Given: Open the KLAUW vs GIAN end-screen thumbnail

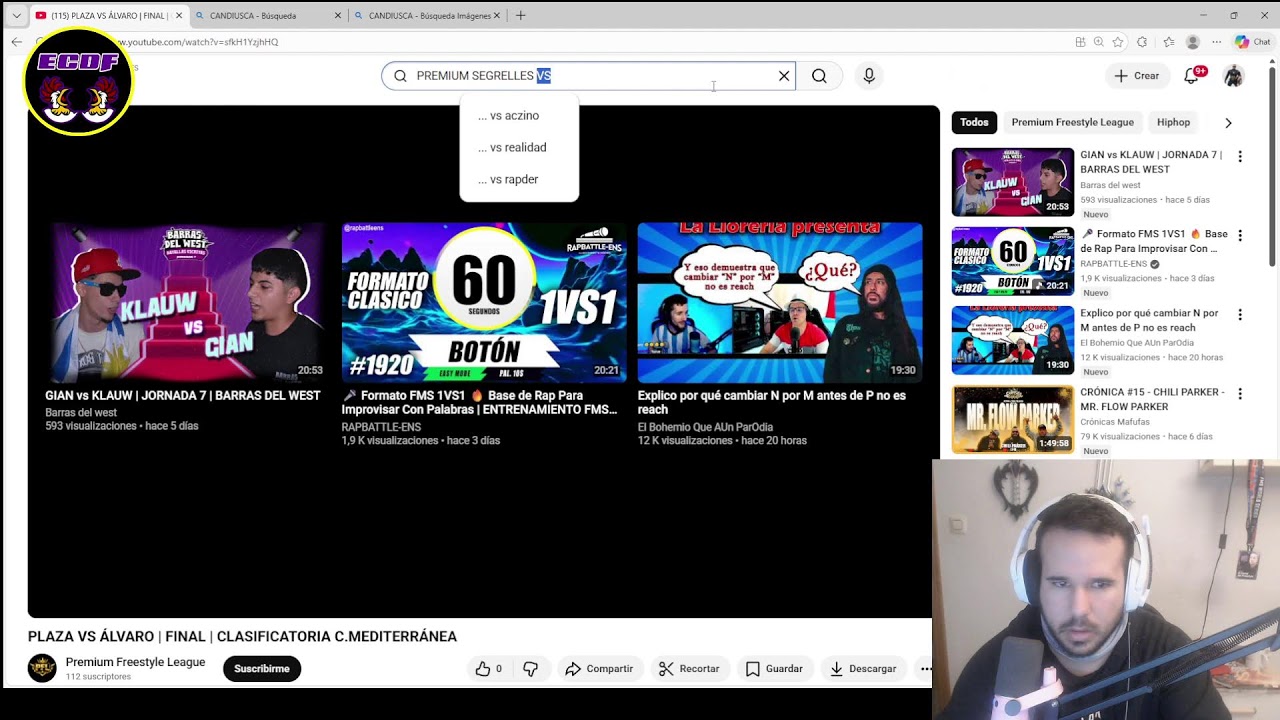Looking at the screenshot, I should [188, 303].
